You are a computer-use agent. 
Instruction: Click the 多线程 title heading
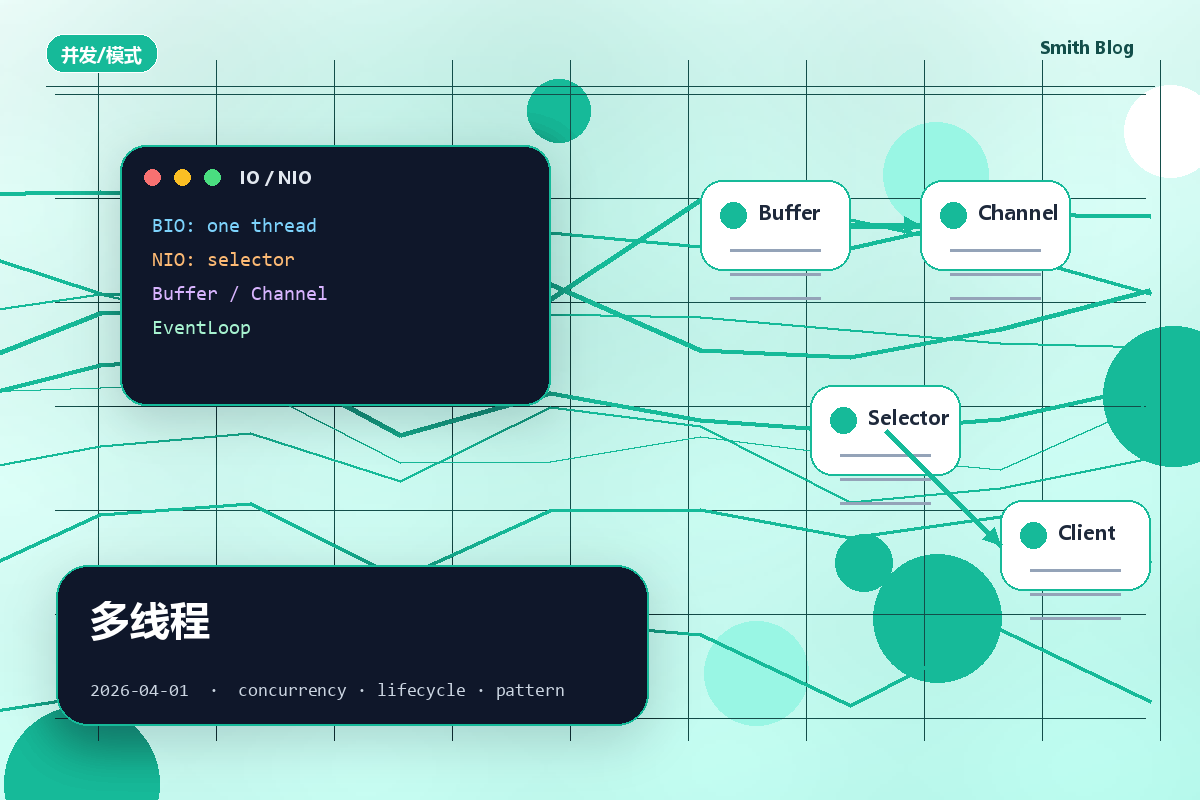(150, 621)
